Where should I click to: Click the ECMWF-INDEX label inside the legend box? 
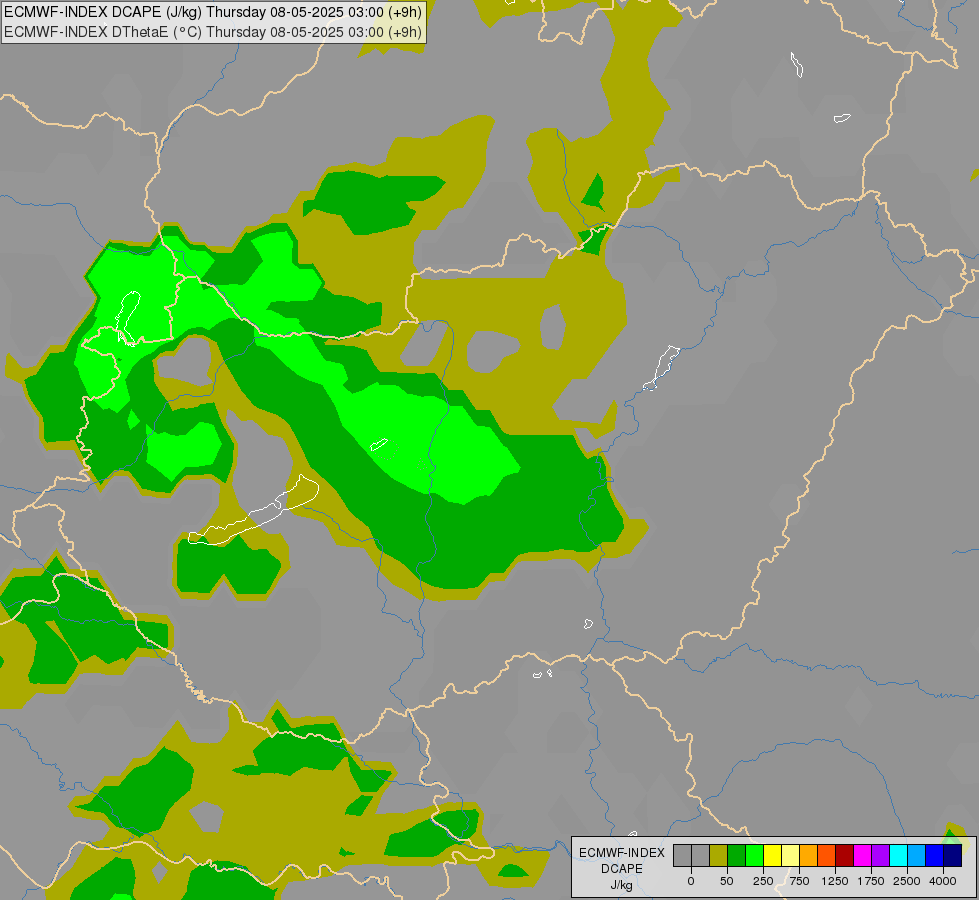[x=622, y=853]
